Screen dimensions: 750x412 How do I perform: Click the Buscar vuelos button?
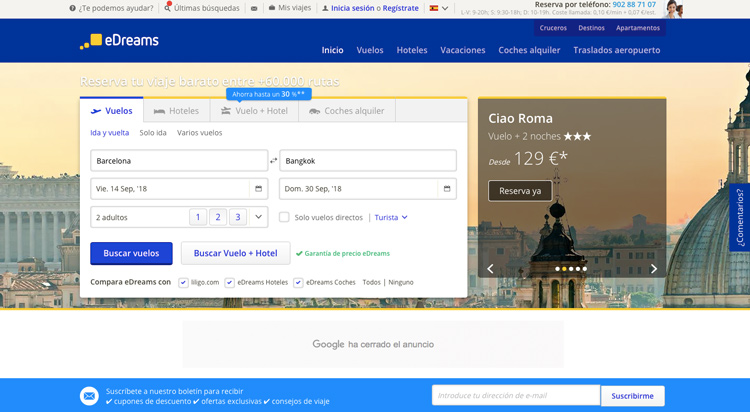point(131,253)
